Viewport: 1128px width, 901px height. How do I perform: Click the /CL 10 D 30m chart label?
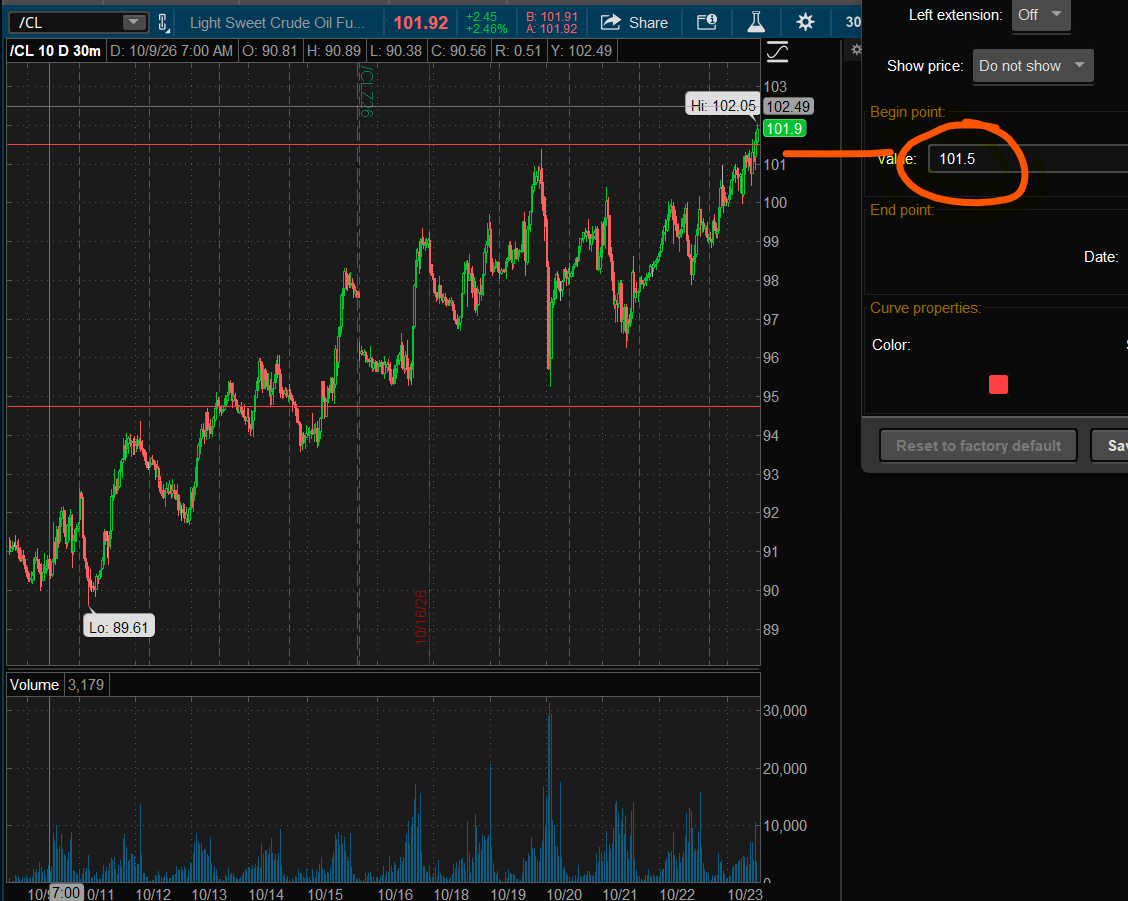tap(55, 51)
